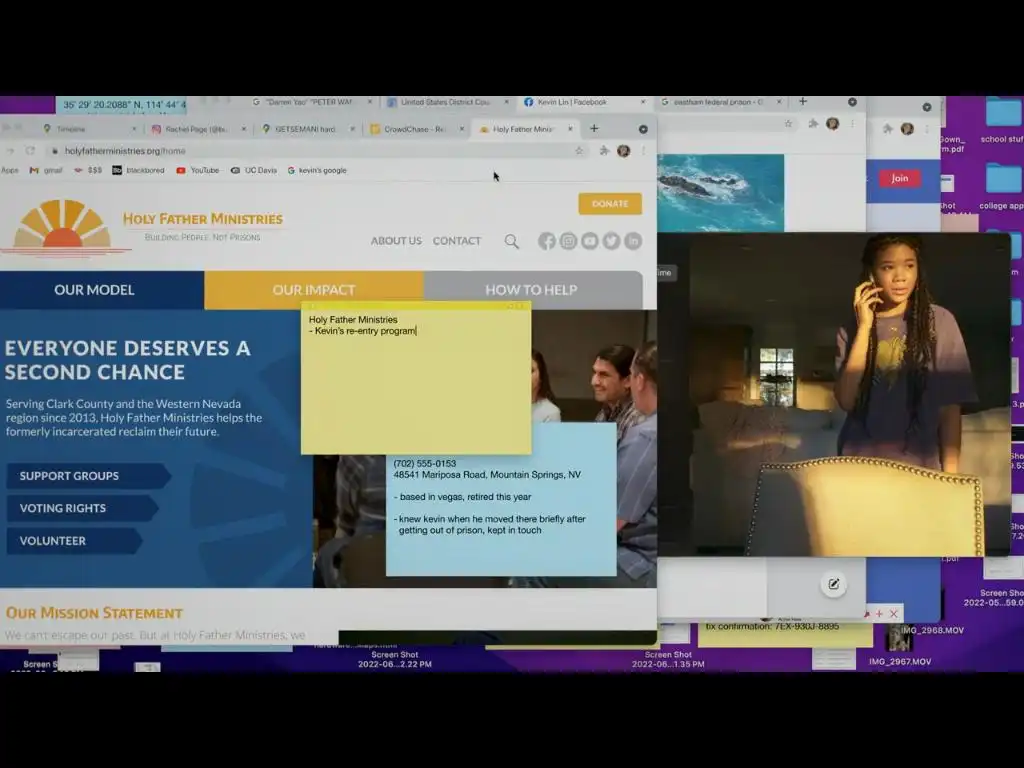The image size is (1024, 768).
Task: Click the compose edit icon in the back window
Action: coord(833,584)
